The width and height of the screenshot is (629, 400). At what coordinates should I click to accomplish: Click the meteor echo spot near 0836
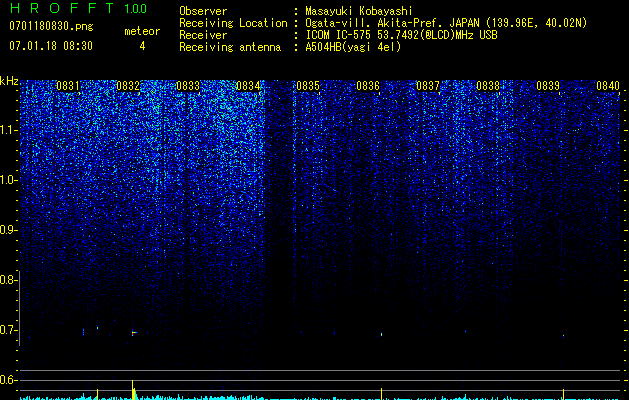381,334
